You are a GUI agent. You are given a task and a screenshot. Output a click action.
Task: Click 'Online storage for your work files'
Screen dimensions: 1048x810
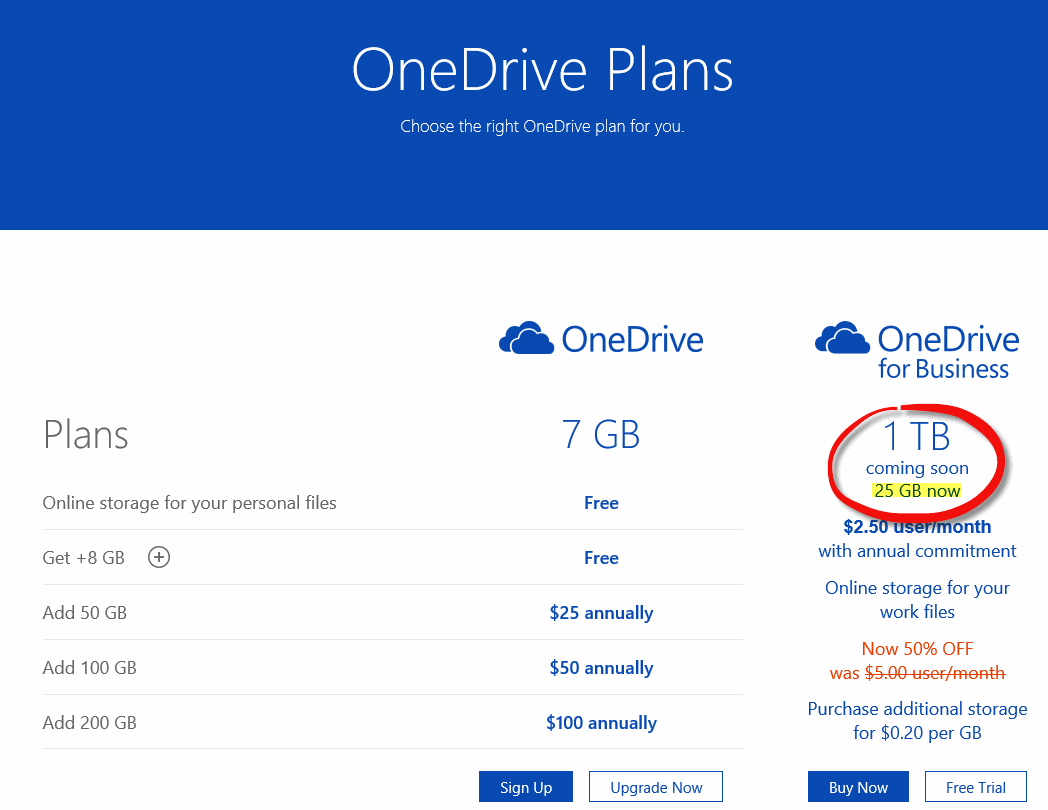pyautogui.click(x=917, y=599)
